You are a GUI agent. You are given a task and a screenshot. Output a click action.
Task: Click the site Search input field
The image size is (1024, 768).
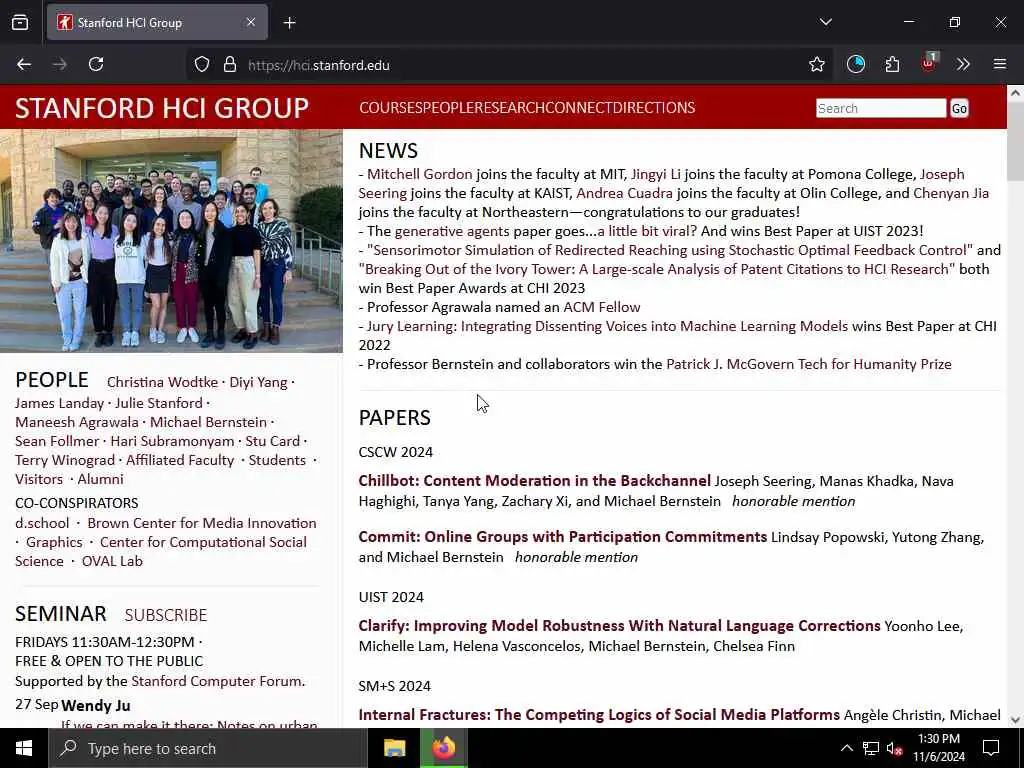click(x=881, y=108)
